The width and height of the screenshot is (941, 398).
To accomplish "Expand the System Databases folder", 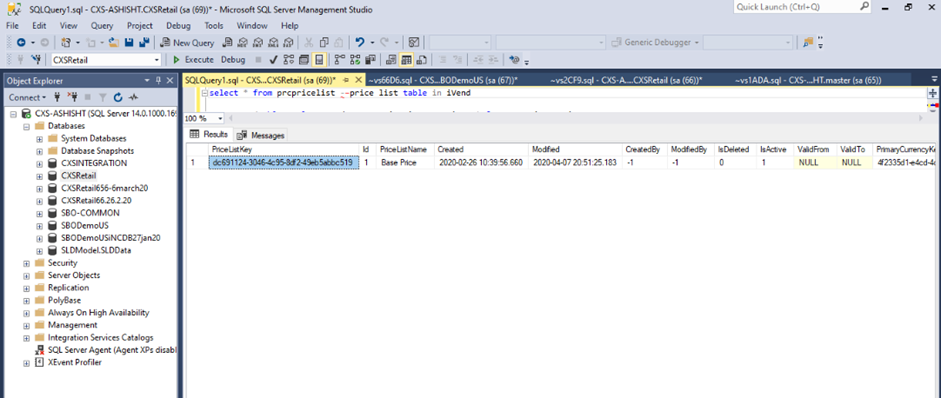I will pyautogui.click(x=40, y=139).
